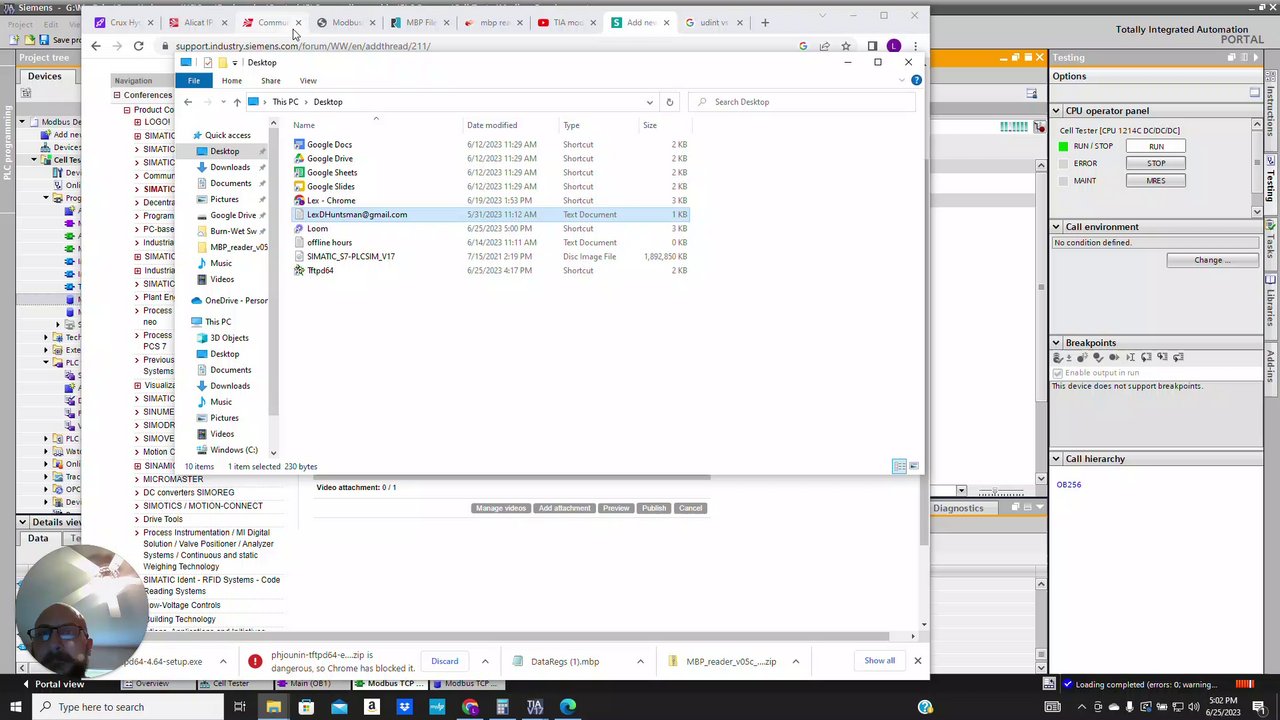Open options arrow for MBP_reader zip download
Image resolution: width=1280 pixels, height=720 pixels.
(x=795, y=661)
